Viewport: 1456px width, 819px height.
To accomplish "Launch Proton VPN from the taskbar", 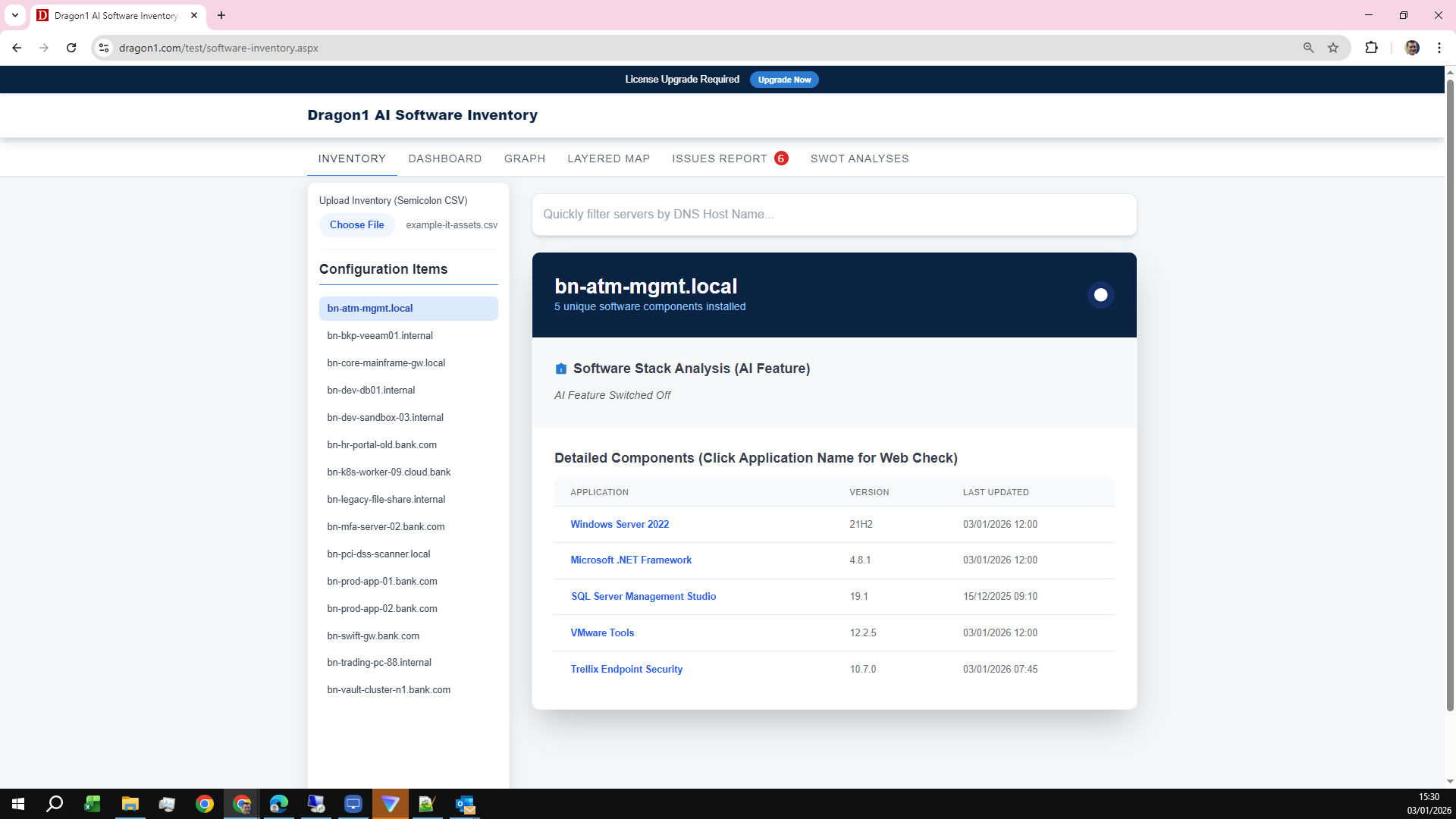I will tap(391, 805).
